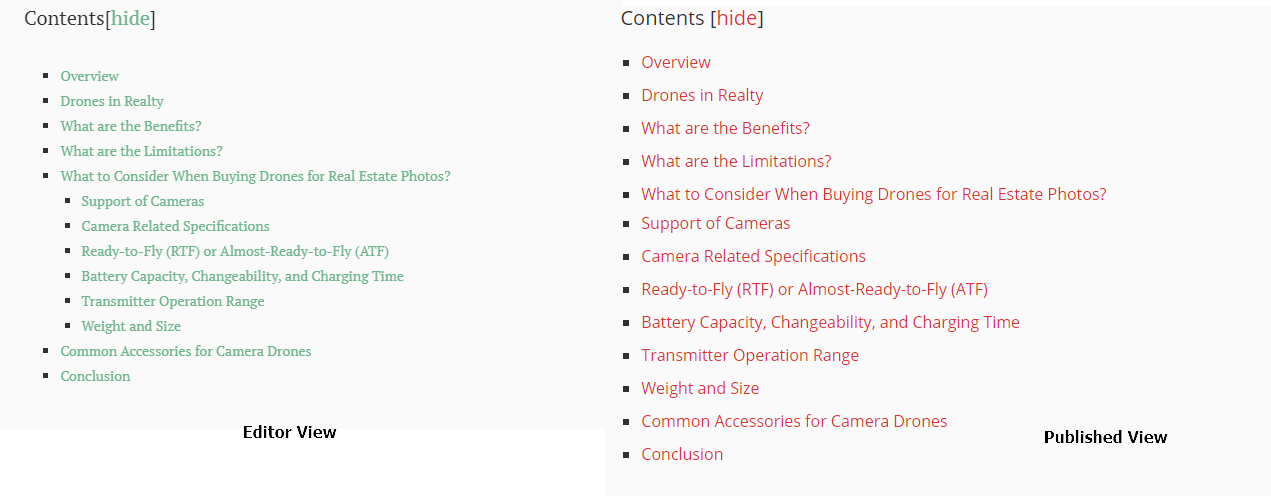Image resolution: width=1271 pixels, height=496 pixels.
Task: Hide the Contents list in Published View
Action: (737, 18)
